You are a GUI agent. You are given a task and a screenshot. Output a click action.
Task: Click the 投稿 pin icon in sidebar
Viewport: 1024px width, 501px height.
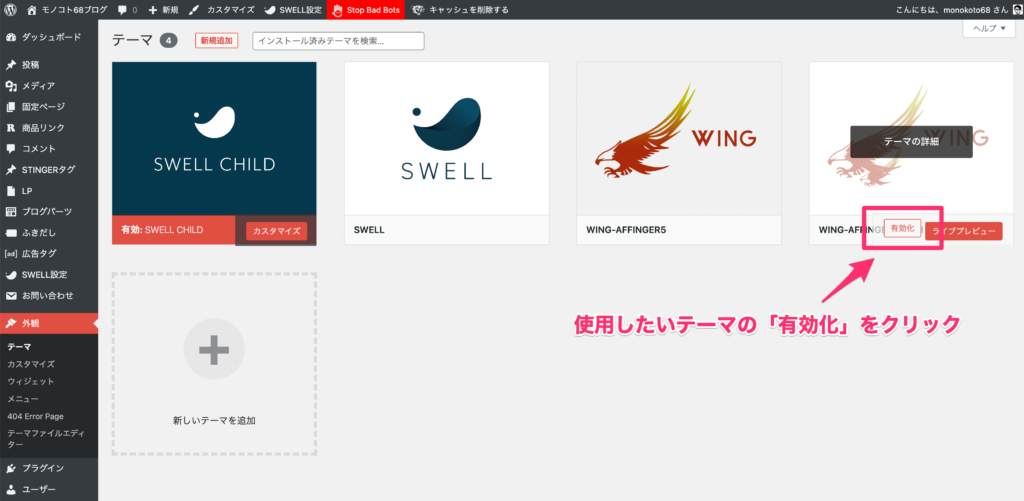click(11, 65)
